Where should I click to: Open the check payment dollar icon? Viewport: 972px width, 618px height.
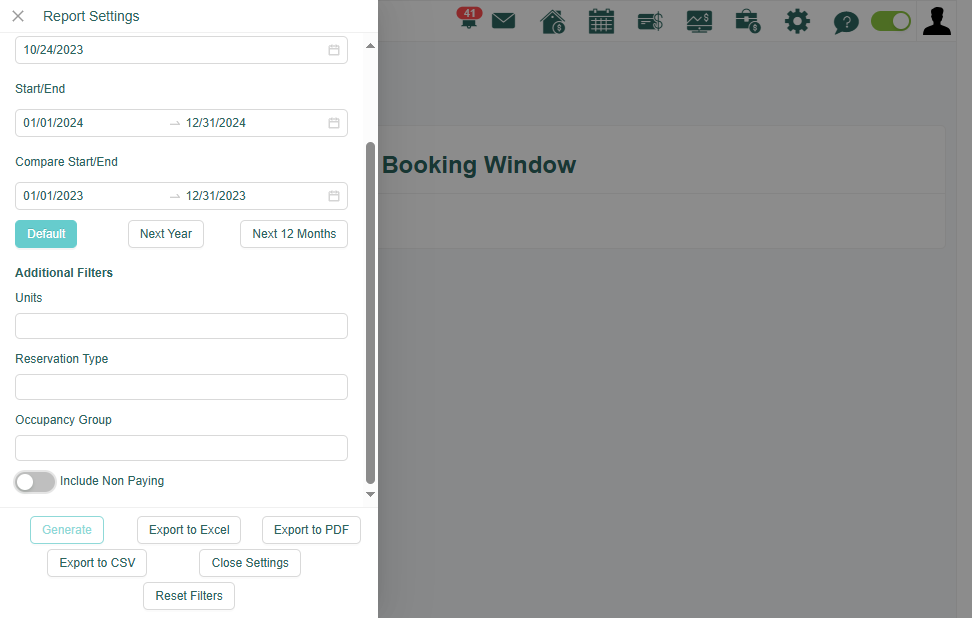(650, 22)
